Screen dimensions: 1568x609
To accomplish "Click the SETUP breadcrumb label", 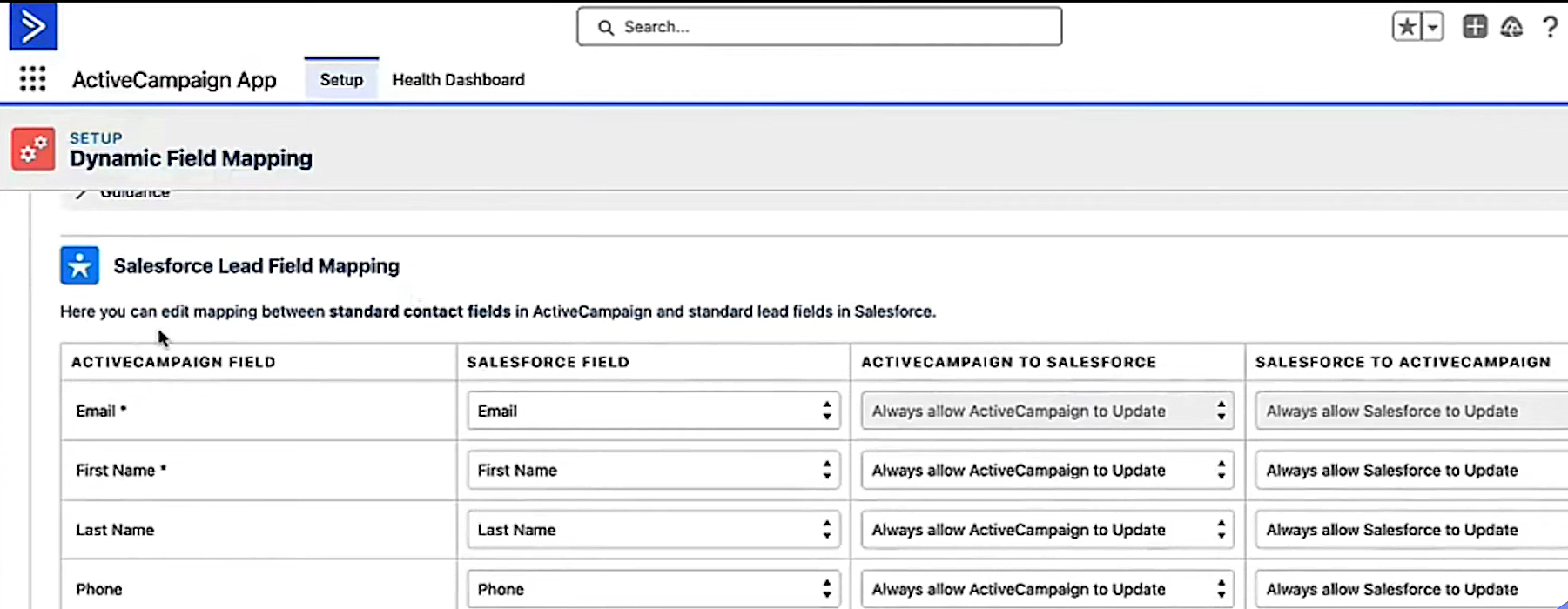I will point(96,137).
